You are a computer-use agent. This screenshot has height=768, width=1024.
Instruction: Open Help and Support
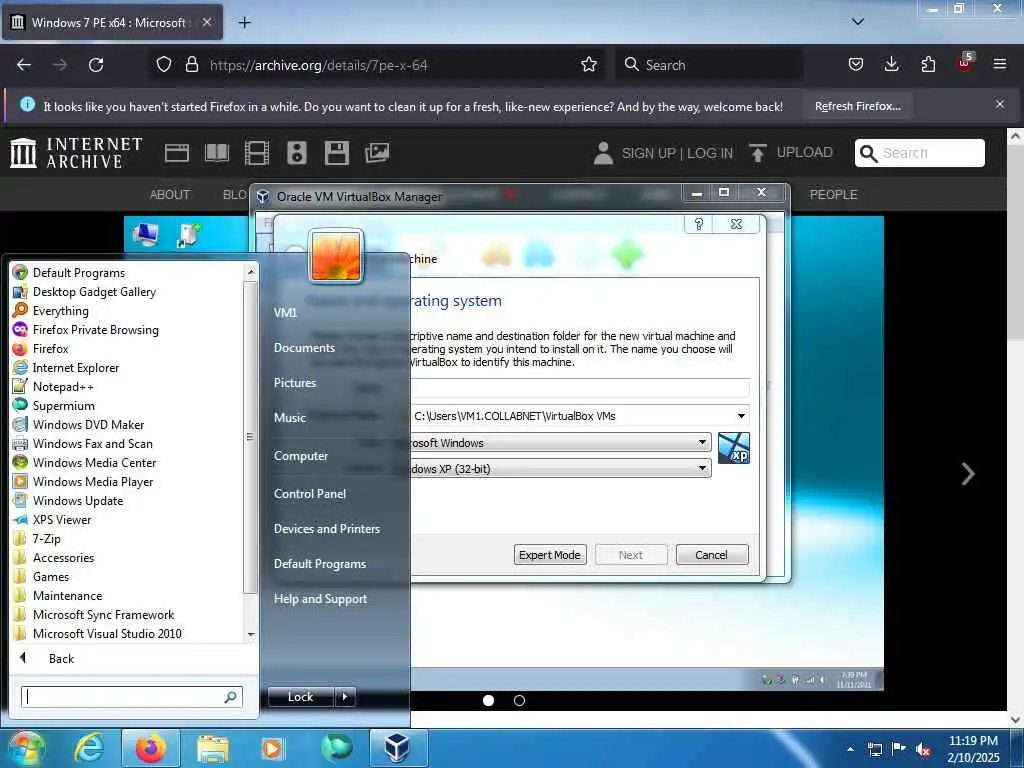coord(320,599)
